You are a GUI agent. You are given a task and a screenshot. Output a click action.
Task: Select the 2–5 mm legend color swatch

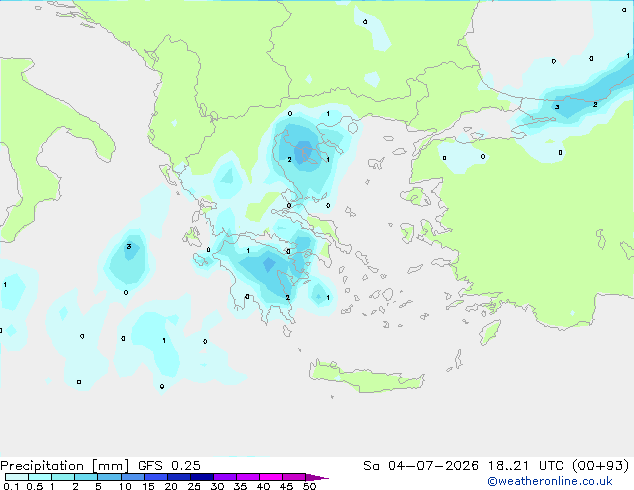(x=86, y=477)
